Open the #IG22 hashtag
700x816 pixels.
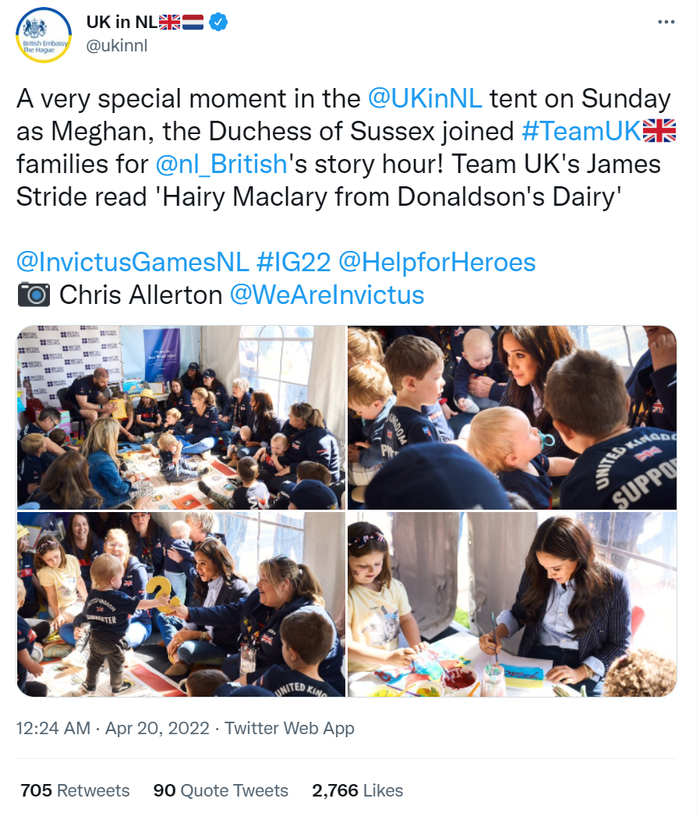[x=294, y=262]
